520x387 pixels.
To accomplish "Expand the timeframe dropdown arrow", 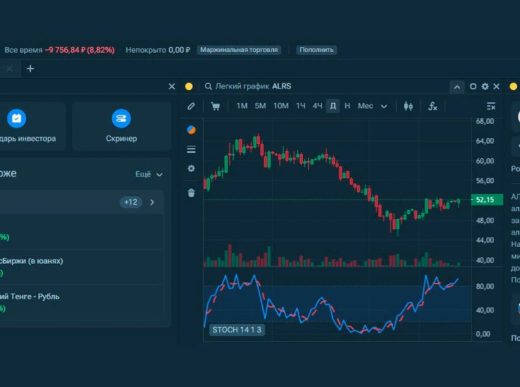I will (x=384, y=107).
